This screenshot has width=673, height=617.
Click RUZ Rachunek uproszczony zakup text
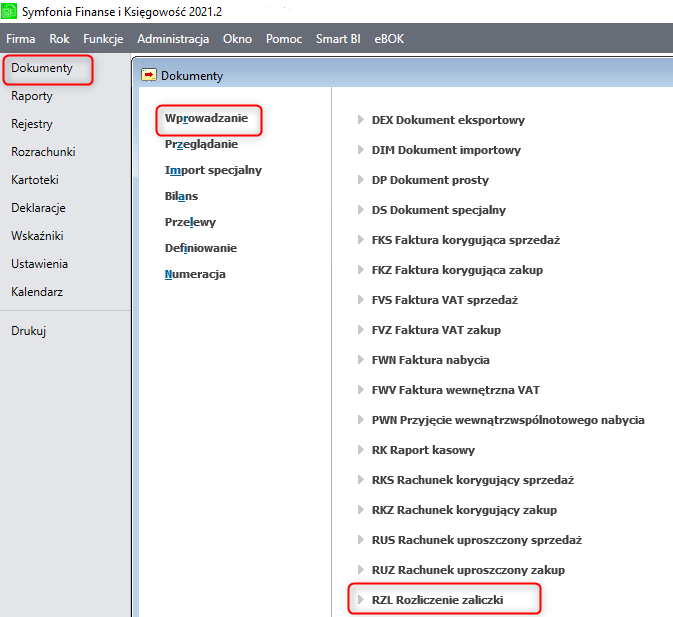(468, 570)
